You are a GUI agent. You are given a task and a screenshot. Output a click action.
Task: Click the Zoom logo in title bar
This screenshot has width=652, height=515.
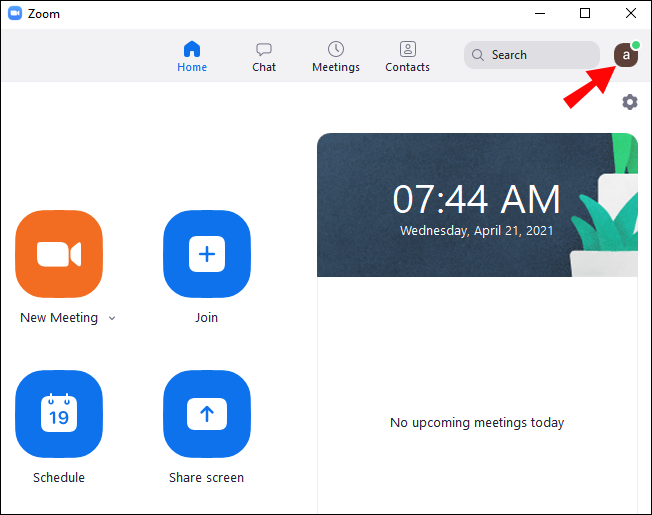[15, 13]
